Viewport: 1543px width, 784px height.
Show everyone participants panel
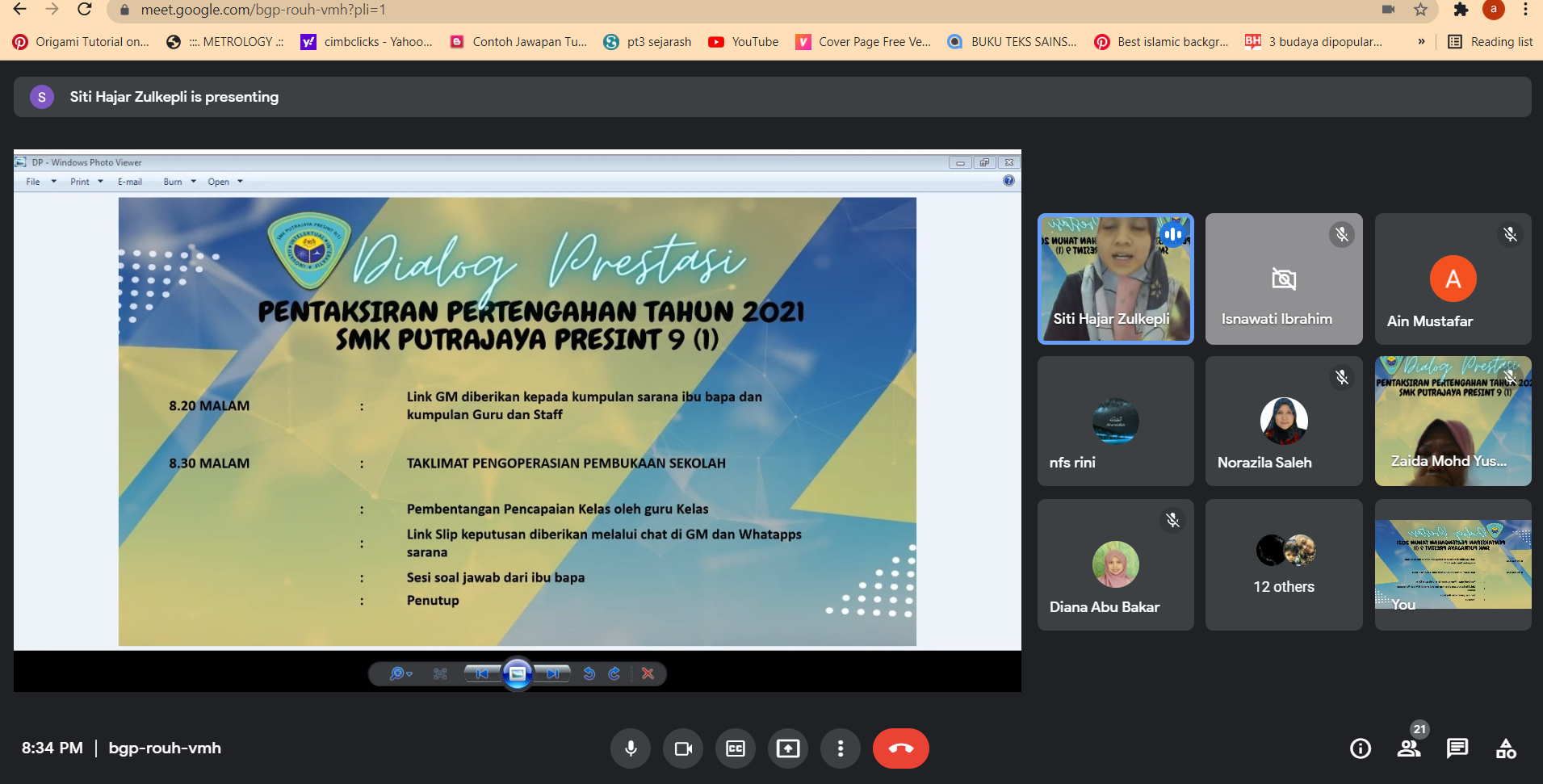(1409, 748)
